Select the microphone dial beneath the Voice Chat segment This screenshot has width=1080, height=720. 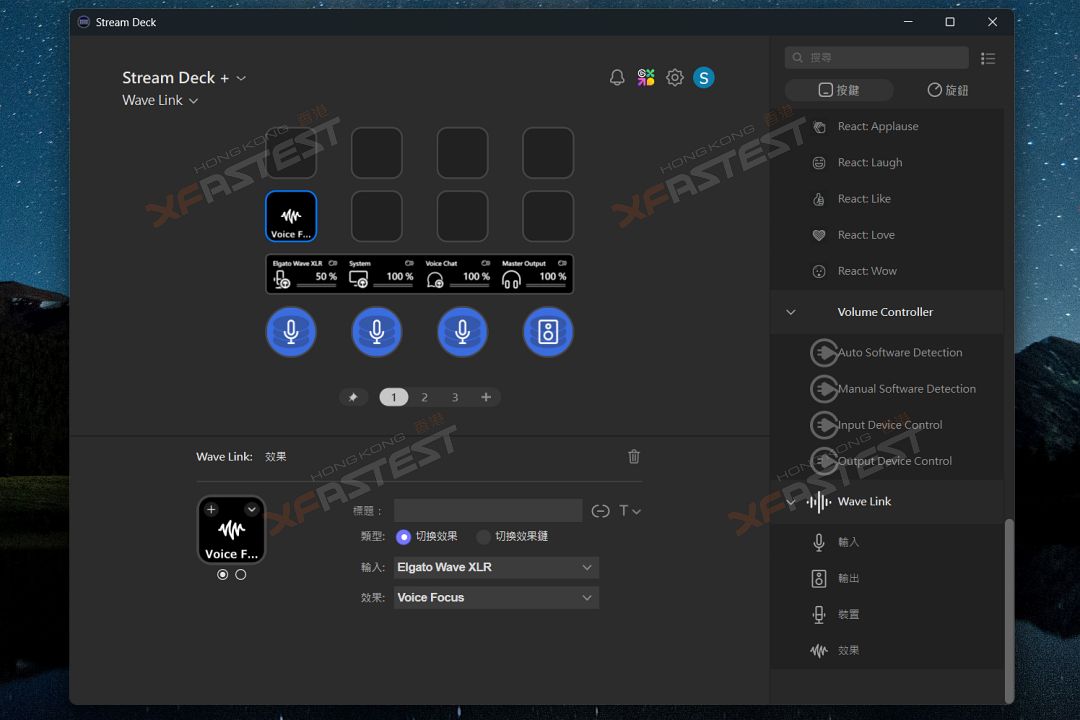tap(462, 332)
